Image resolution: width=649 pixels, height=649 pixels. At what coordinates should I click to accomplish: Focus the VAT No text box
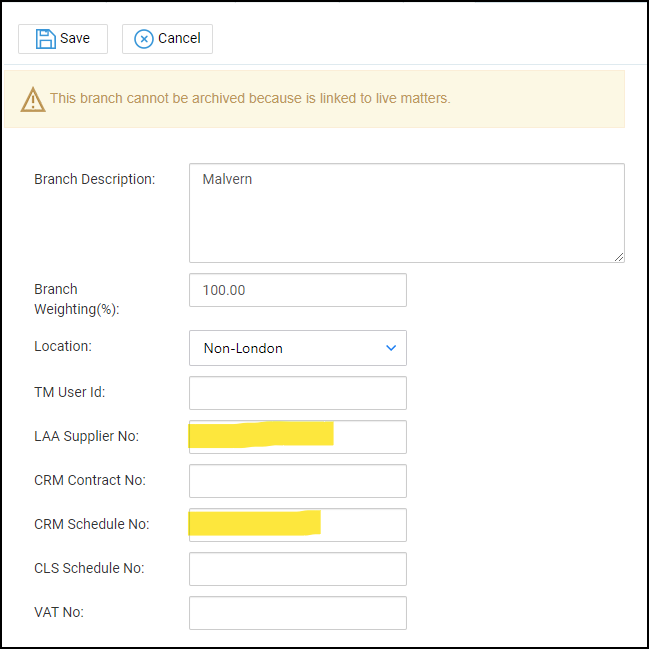(x=297, y=613)
